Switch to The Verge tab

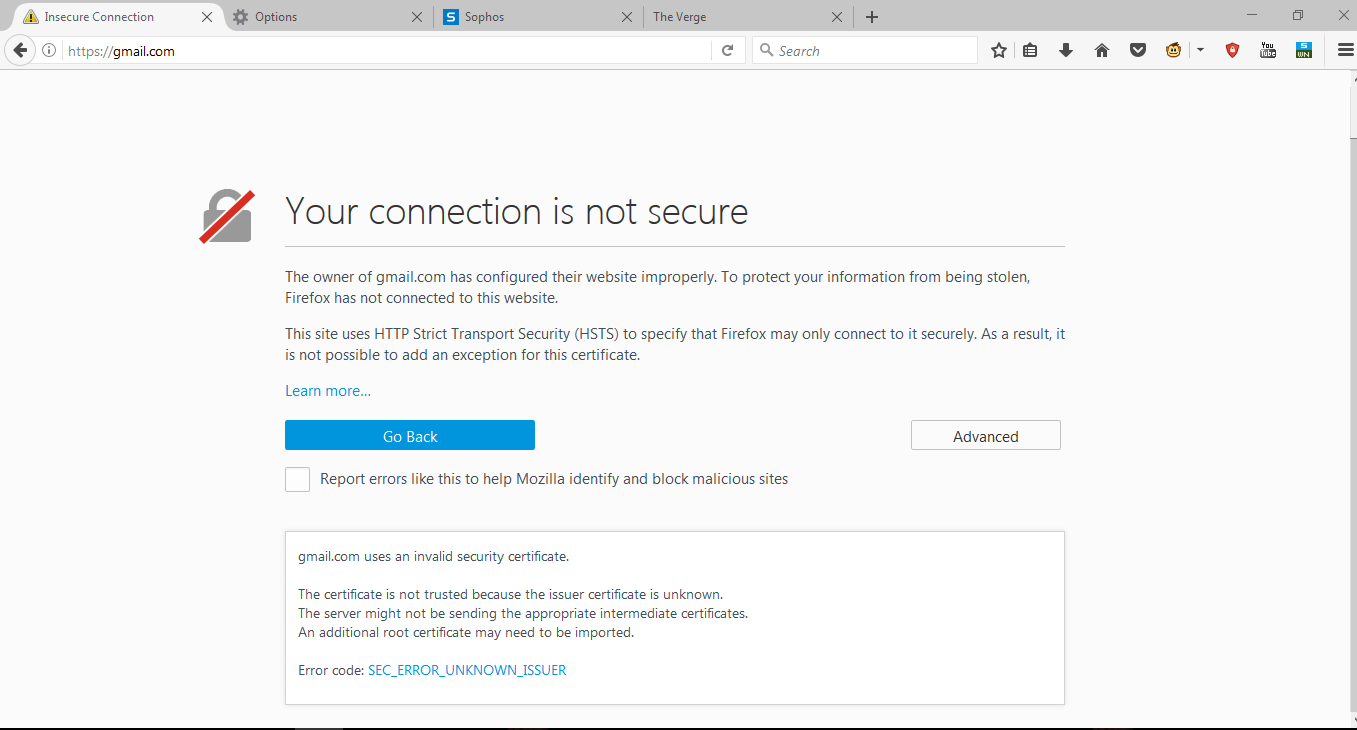tap(748, 17)
